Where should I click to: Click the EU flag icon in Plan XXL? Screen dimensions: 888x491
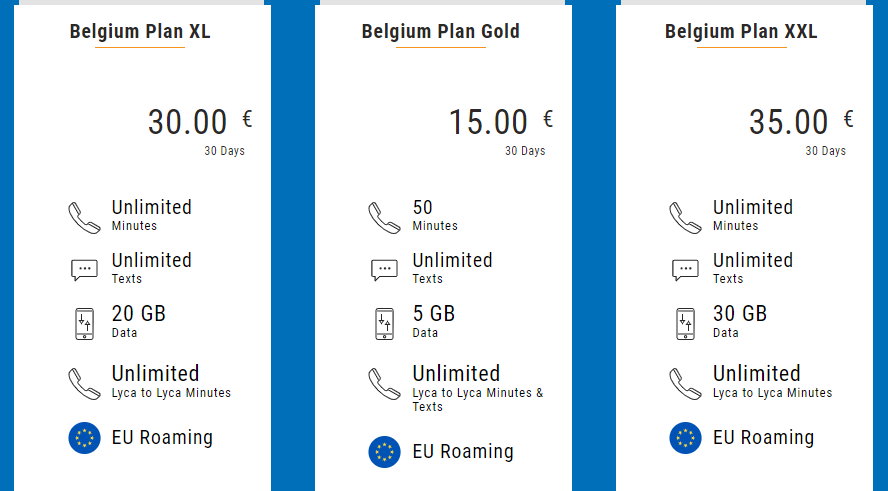click(x=685, y=438)
